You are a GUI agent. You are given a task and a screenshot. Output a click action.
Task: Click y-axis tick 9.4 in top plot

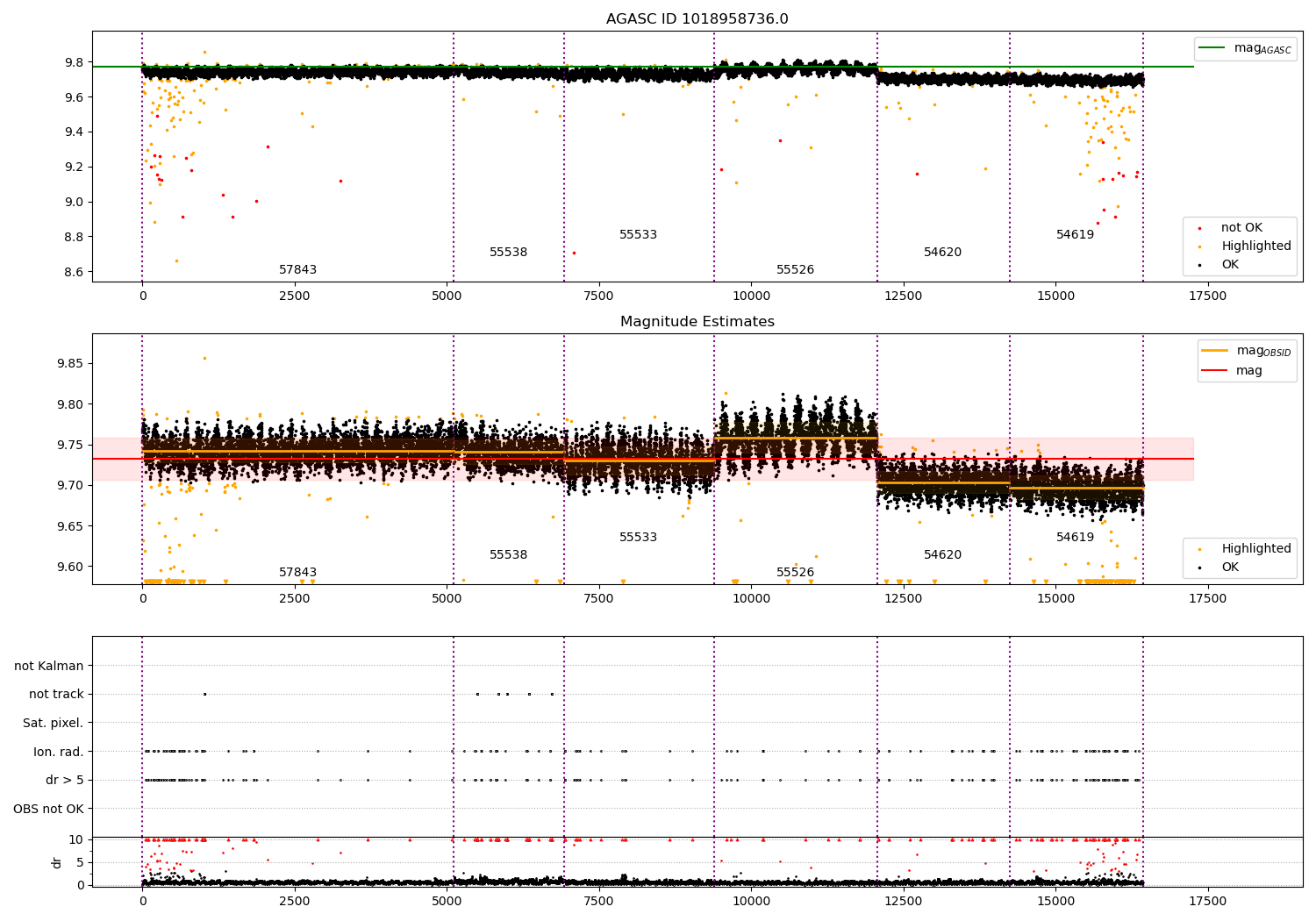pyautogui.click(x=74, y=132)
